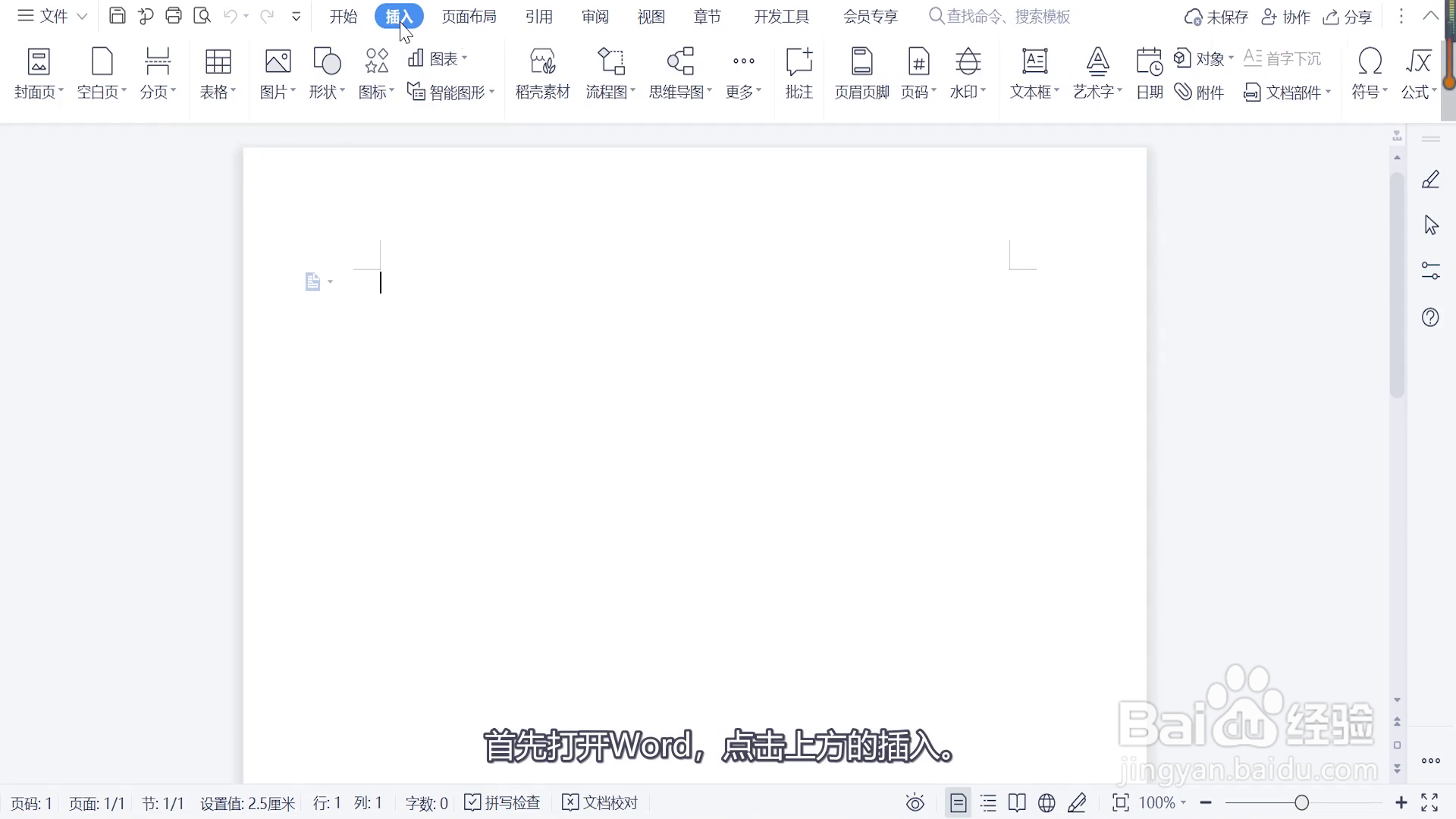Open the Page Layout (页面布局) tab
1456x819 pixels.
pyautogui.click(x=469, y=16)
